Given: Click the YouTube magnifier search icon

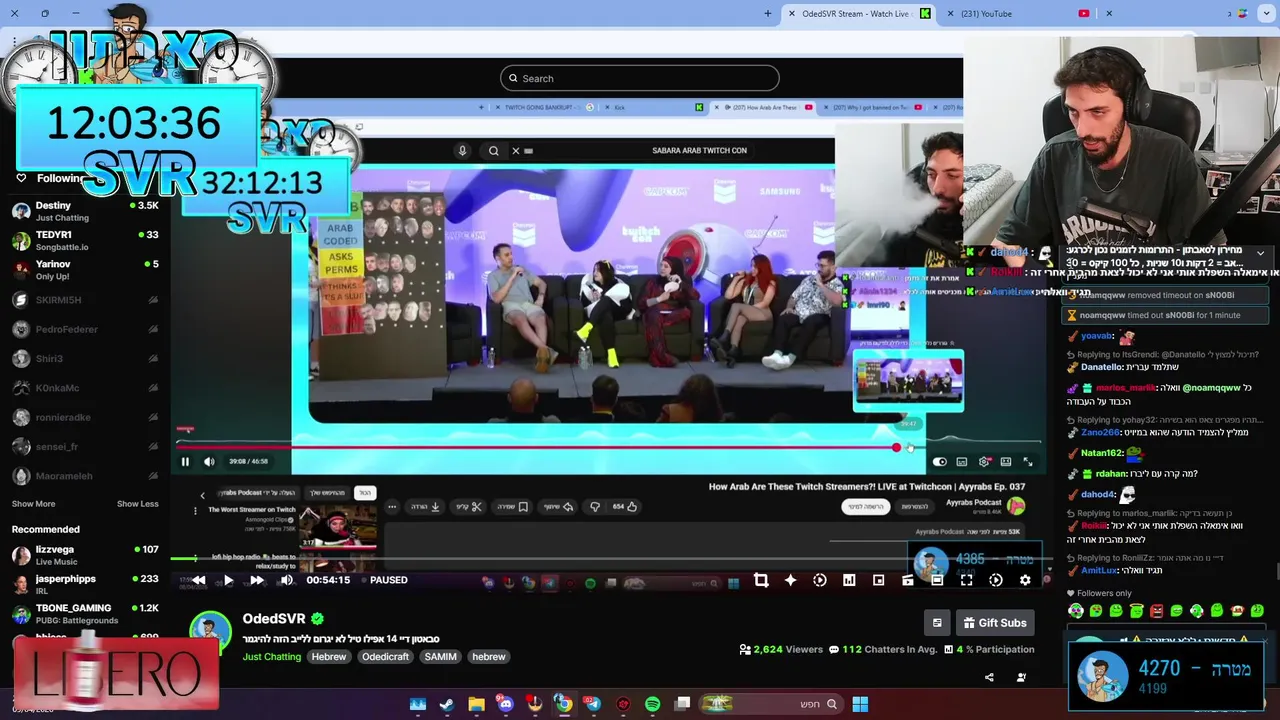Looking at the screenshot, I should click(x=494, y=151).
